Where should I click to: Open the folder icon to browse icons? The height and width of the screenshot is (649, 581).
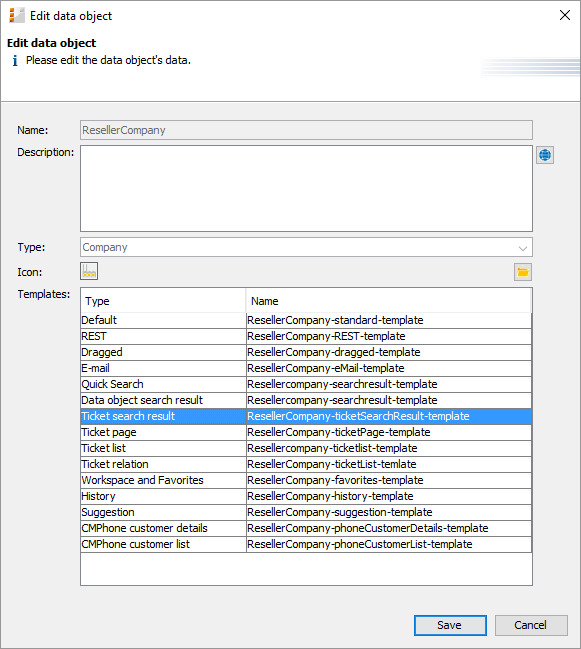523,272
